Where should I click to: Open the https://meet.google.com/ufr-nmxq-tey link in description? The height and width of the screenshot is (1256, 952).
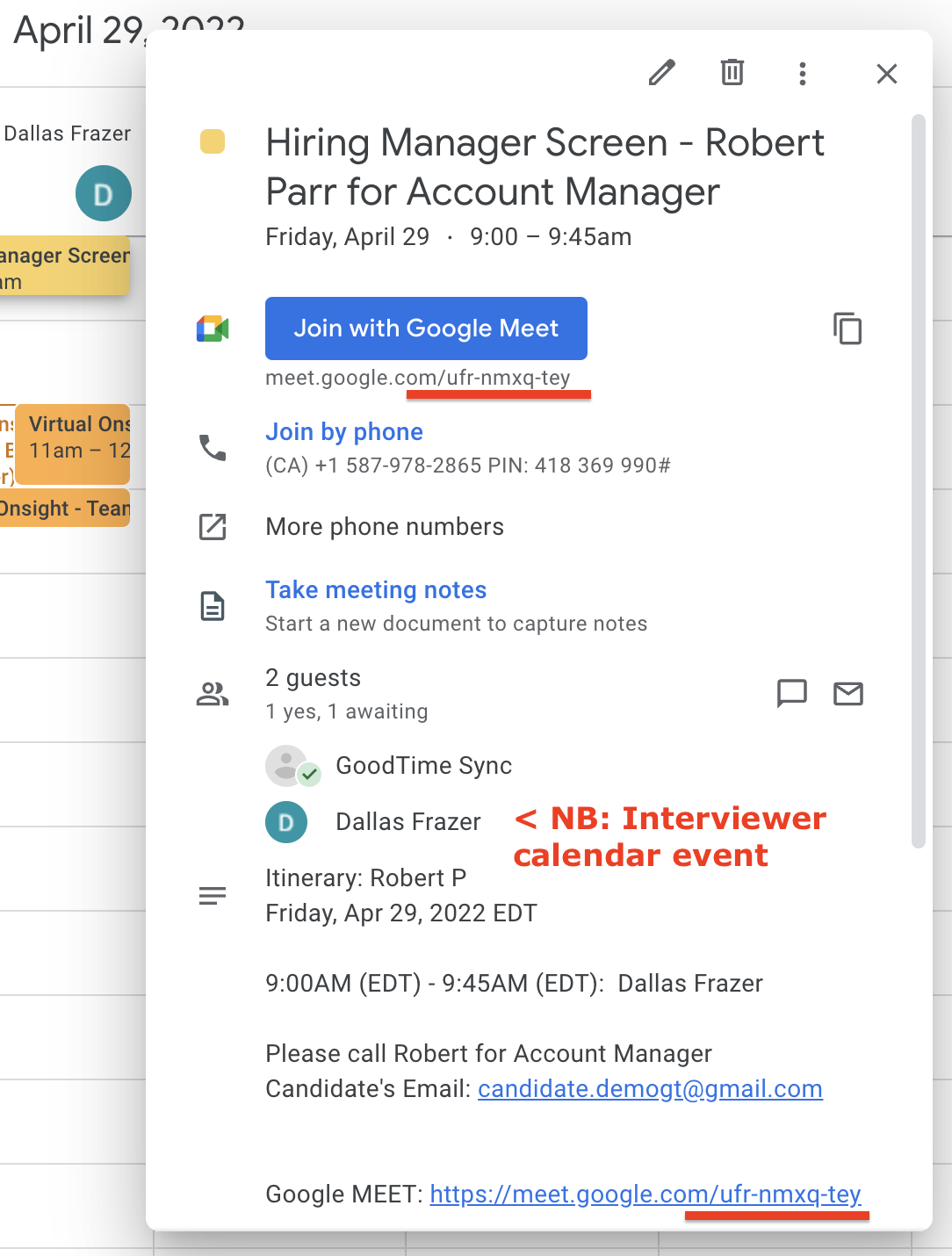pos(645,1195)
